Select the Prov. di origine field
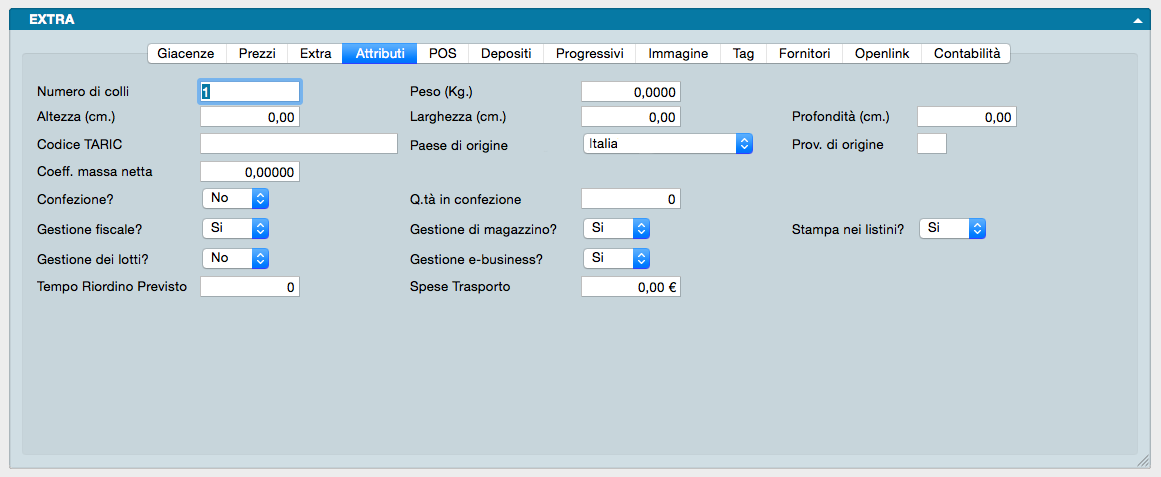This screenshot has width=1161, height=477. click(x=931, y=144)
